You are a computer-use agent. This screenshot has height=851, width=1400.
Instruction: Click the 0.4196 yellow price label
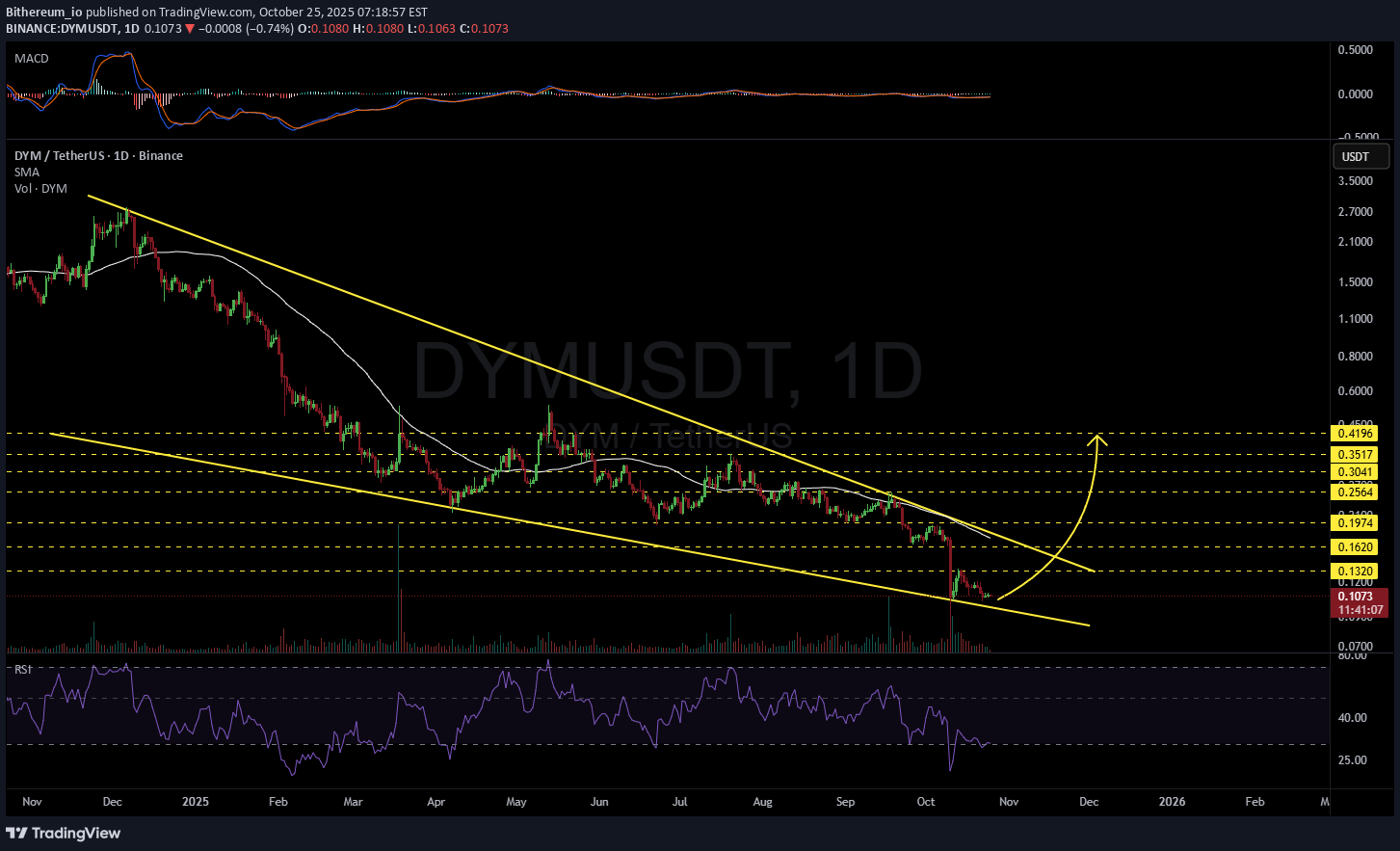tap(1354, 434)
